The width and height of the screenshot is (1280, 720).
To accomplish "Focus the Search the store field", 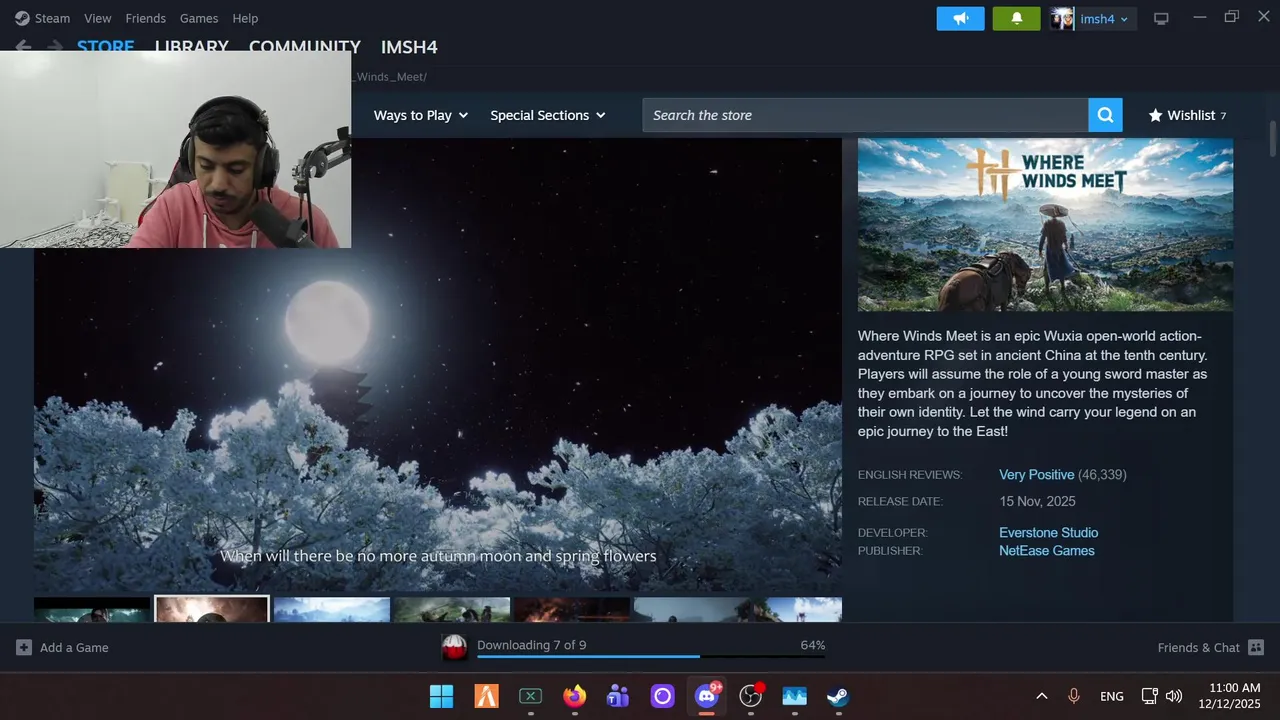I will coord(865,115).
